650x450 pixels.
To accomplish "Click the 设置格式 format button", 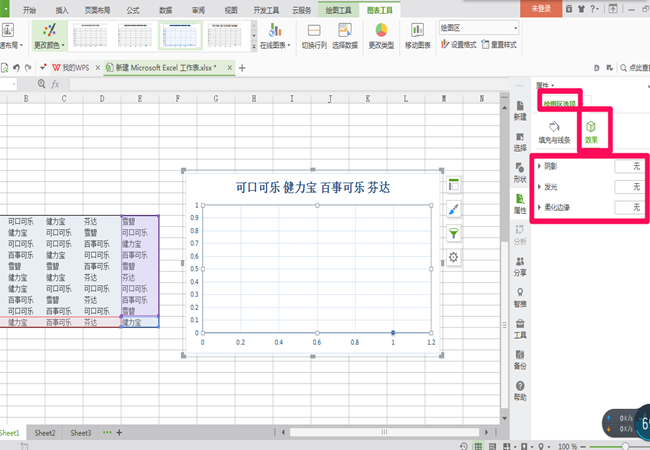I will (458, 44).
